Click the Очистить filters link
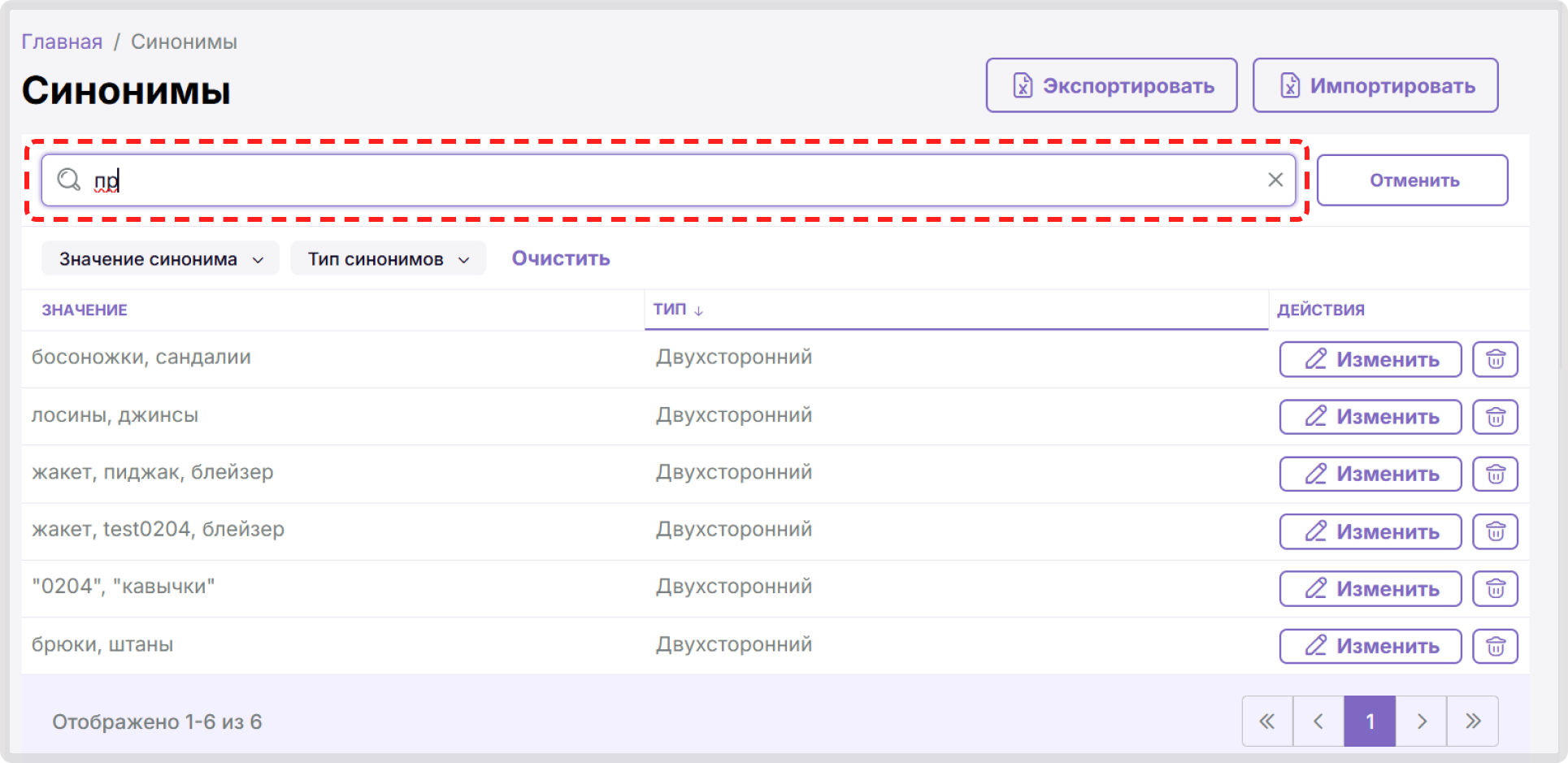The width and height of the screenshot is (1568, 763). point(561,258)
